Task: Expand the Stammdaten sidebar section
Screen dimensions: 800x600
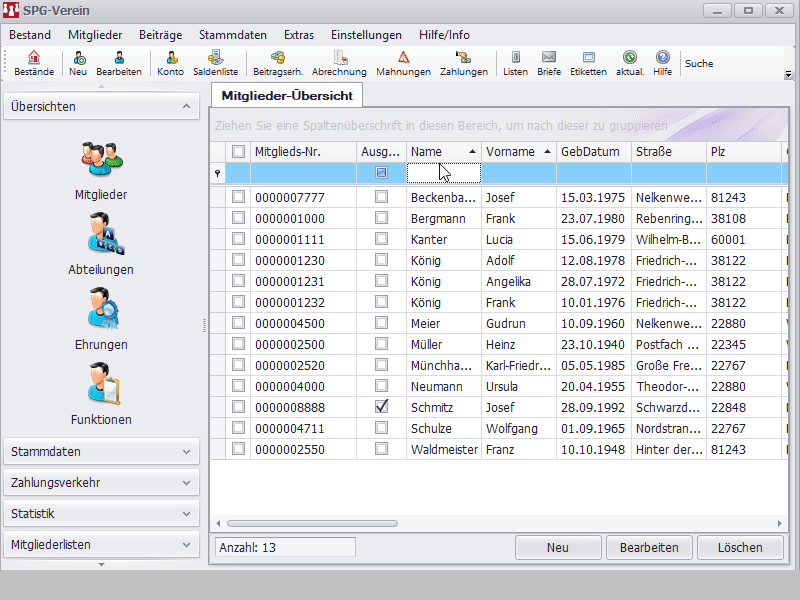Action: pyautogui.click(x=101, y=452)
